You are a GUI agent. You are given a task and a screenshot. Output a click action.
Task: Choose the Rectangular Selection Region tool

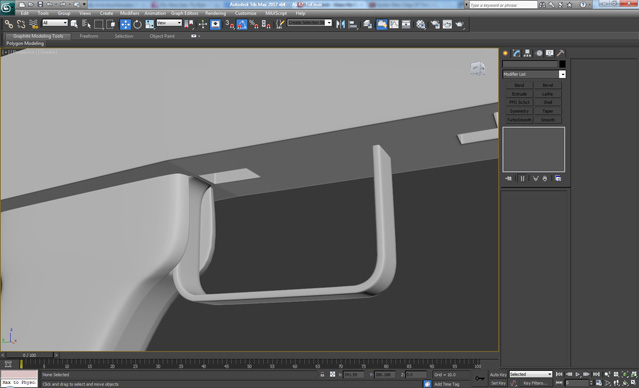point(99,24)
